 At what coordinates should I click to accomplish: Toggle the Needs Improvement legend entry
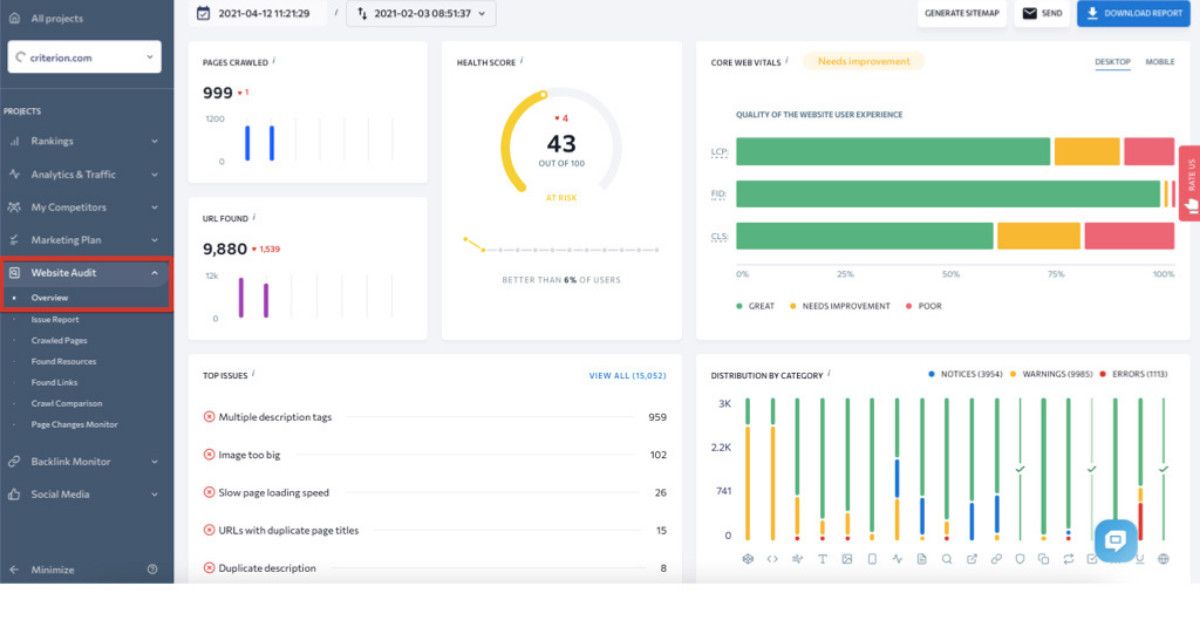(x=838, y=306)
